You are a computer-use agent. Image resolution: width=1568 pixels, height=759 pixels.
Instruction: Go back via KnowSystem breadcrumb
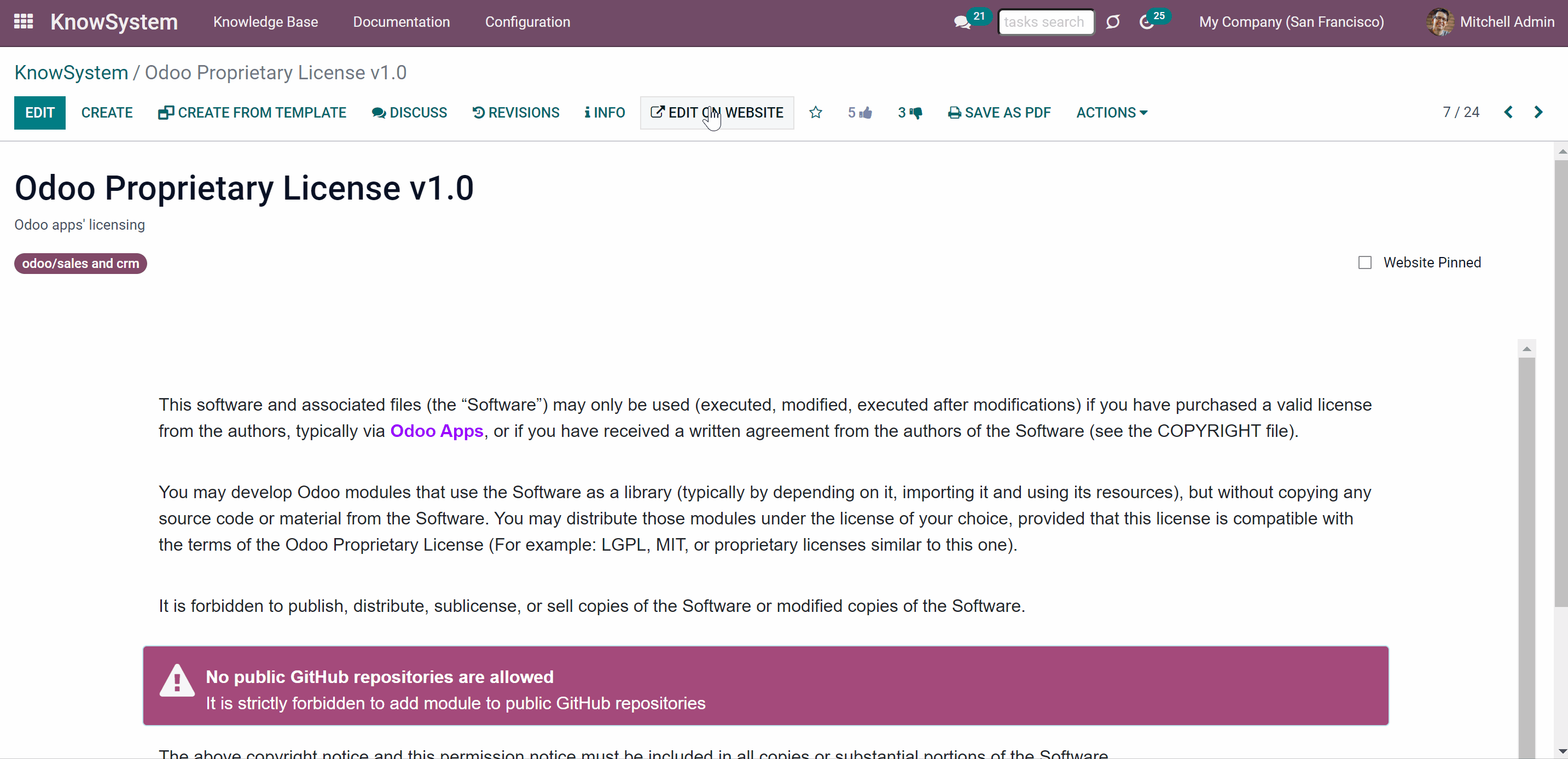click(71, 72)
